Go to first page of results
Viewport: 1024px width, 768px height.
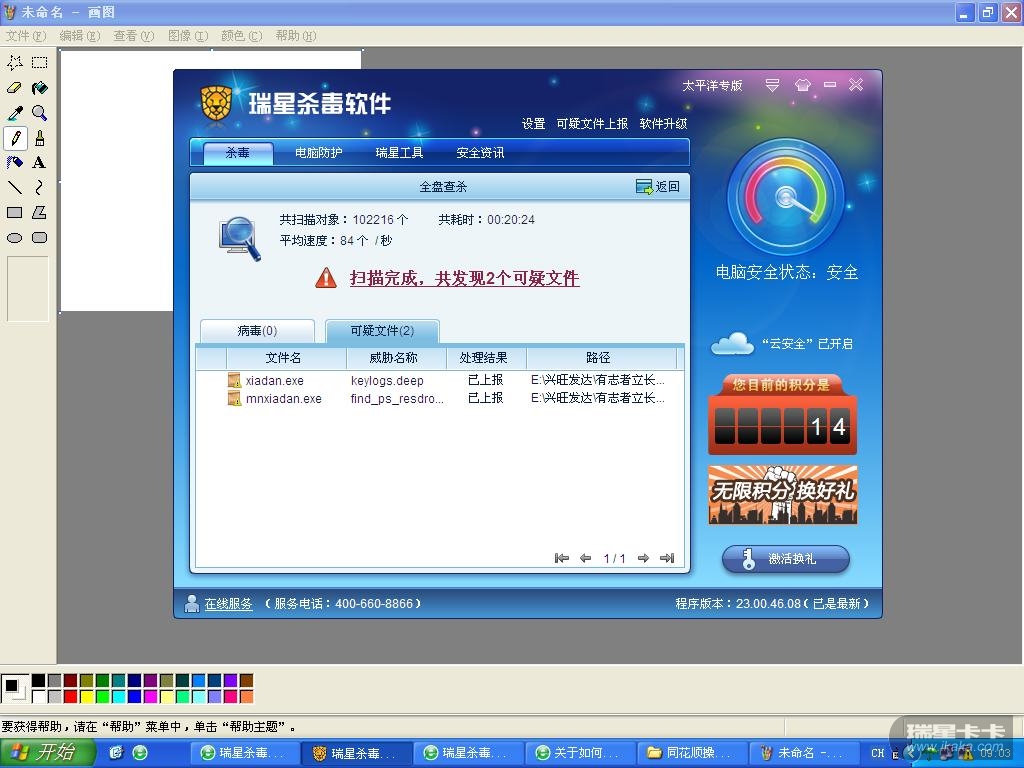(x=561, y=558)
